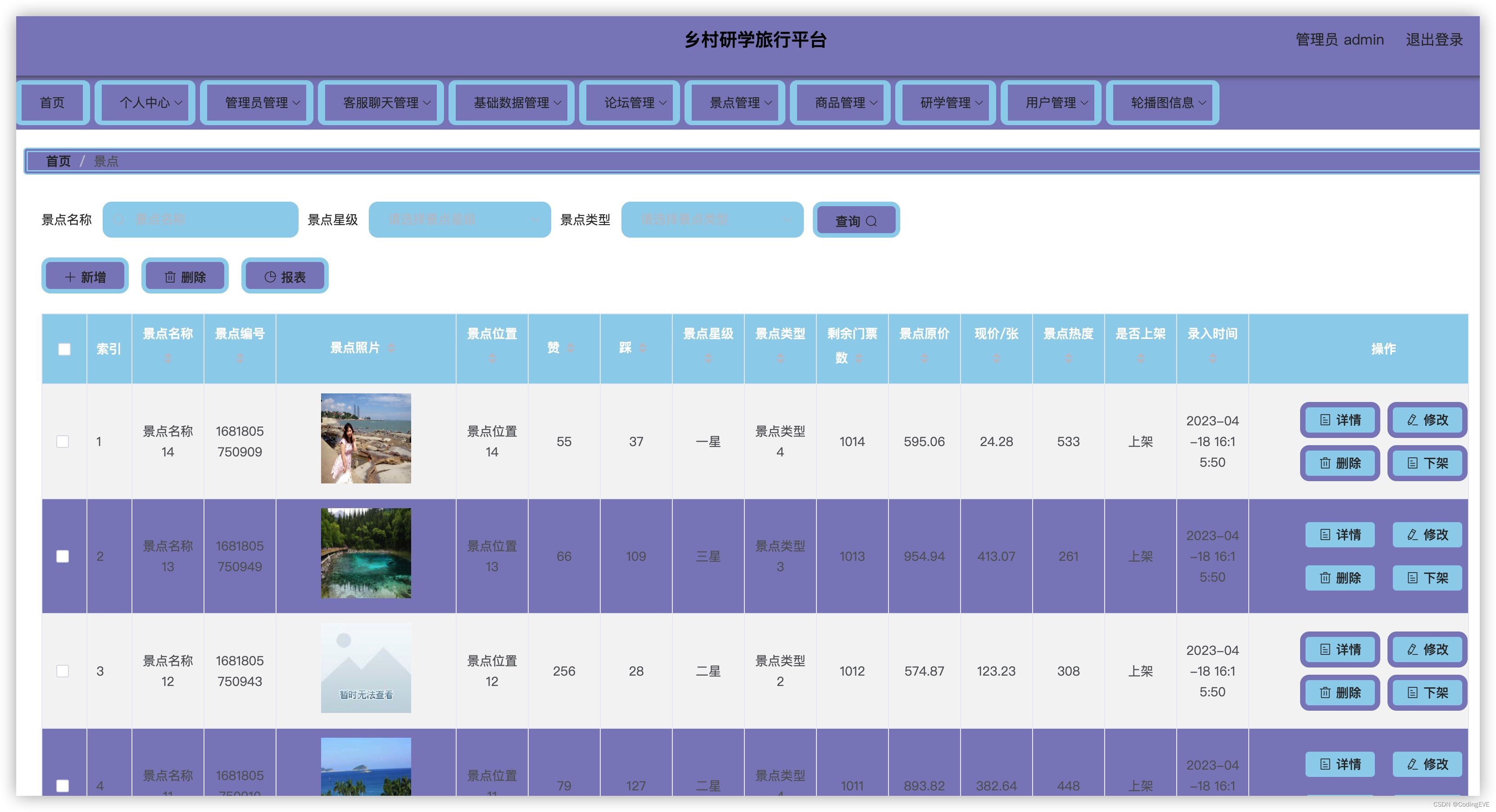Click 下架 for 景点名称13

coord(1427,578)
